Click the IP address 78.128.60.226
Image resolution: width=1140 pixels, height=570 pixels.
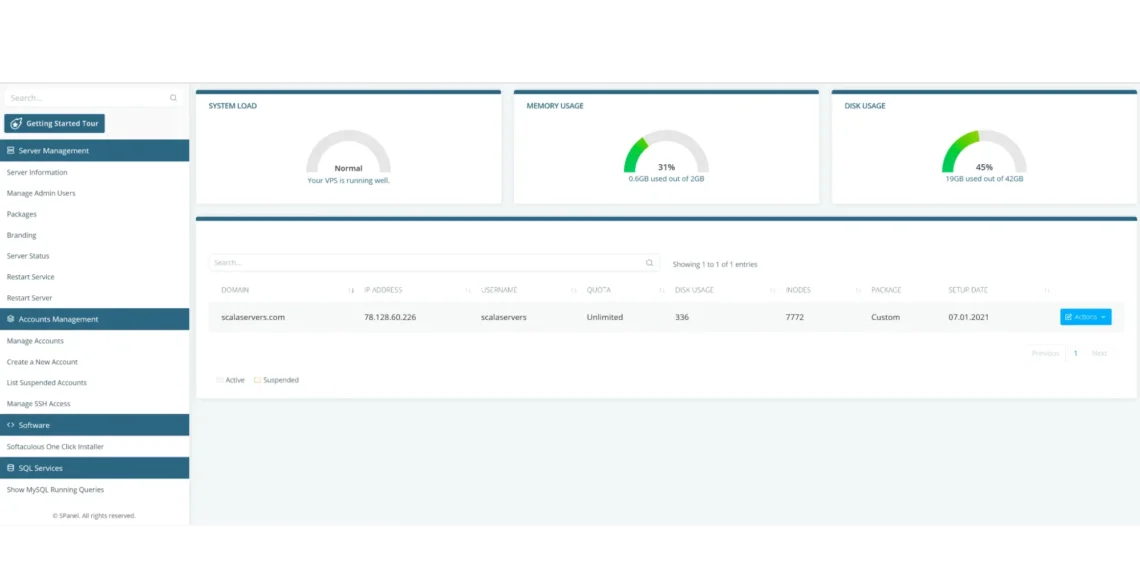[x=390, y=318]
